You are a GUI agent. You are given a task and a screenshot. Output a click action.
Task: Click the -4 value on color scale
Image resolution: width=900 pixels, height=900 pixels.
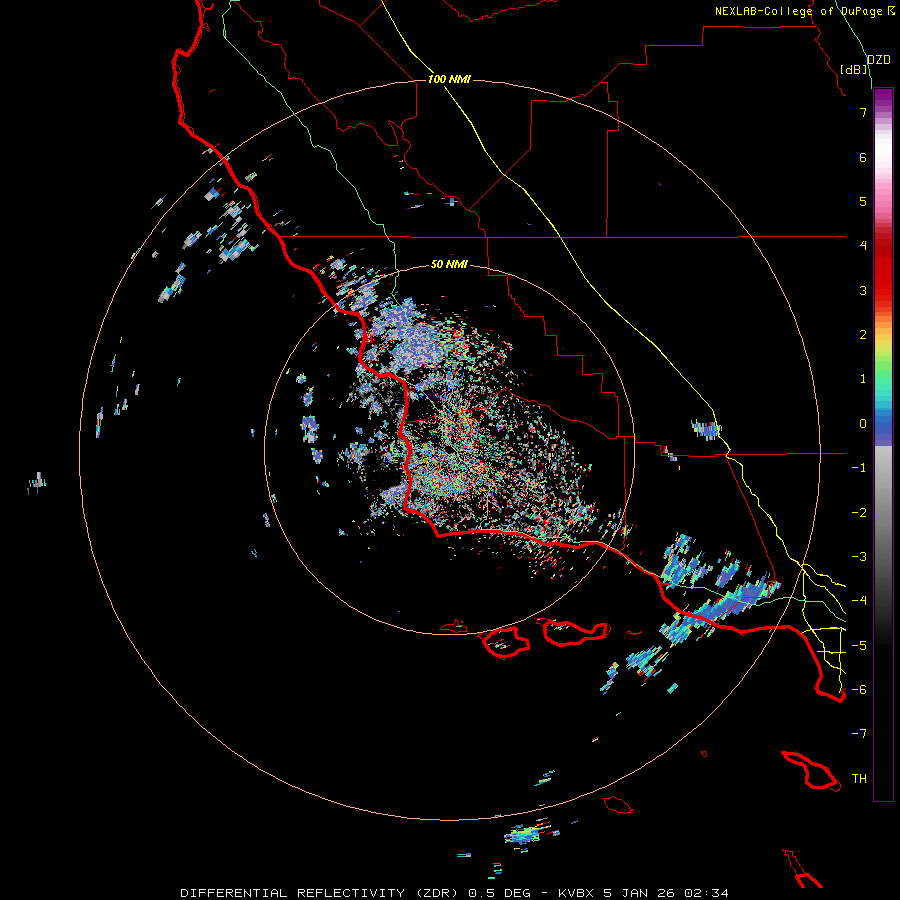(859, 601)
